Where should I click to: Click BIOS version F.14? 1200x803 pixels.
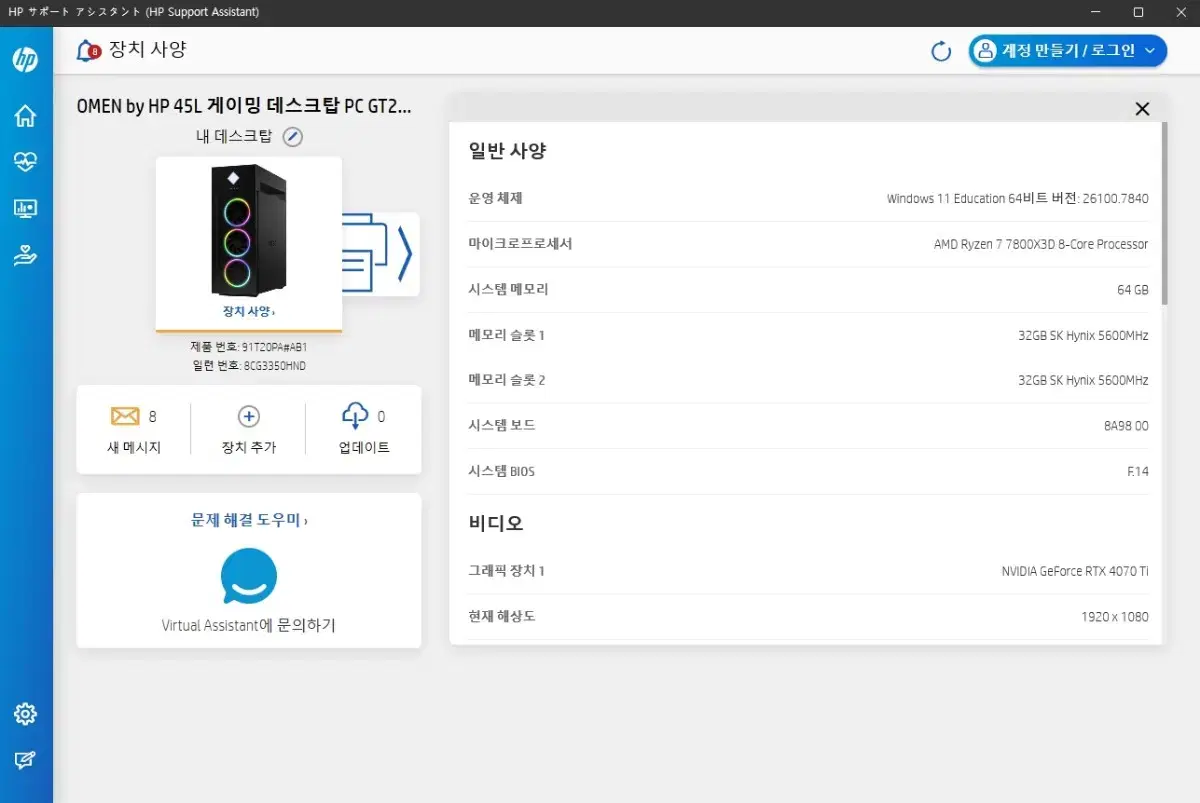[1138, 471]
